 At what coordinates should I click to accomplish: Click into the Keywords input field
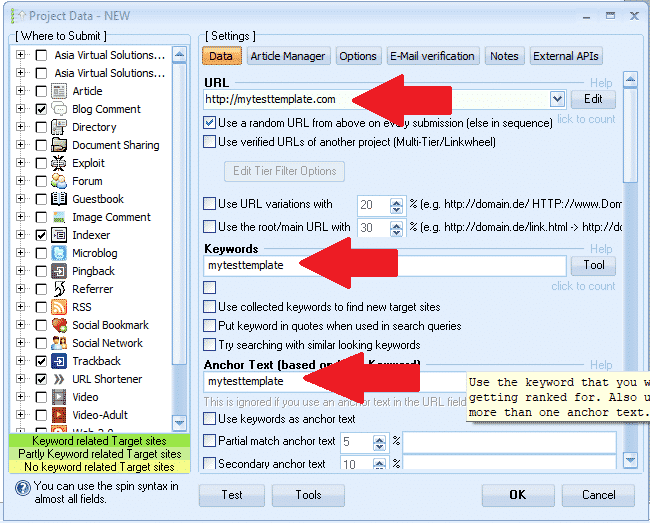click(x=385, y=265)
